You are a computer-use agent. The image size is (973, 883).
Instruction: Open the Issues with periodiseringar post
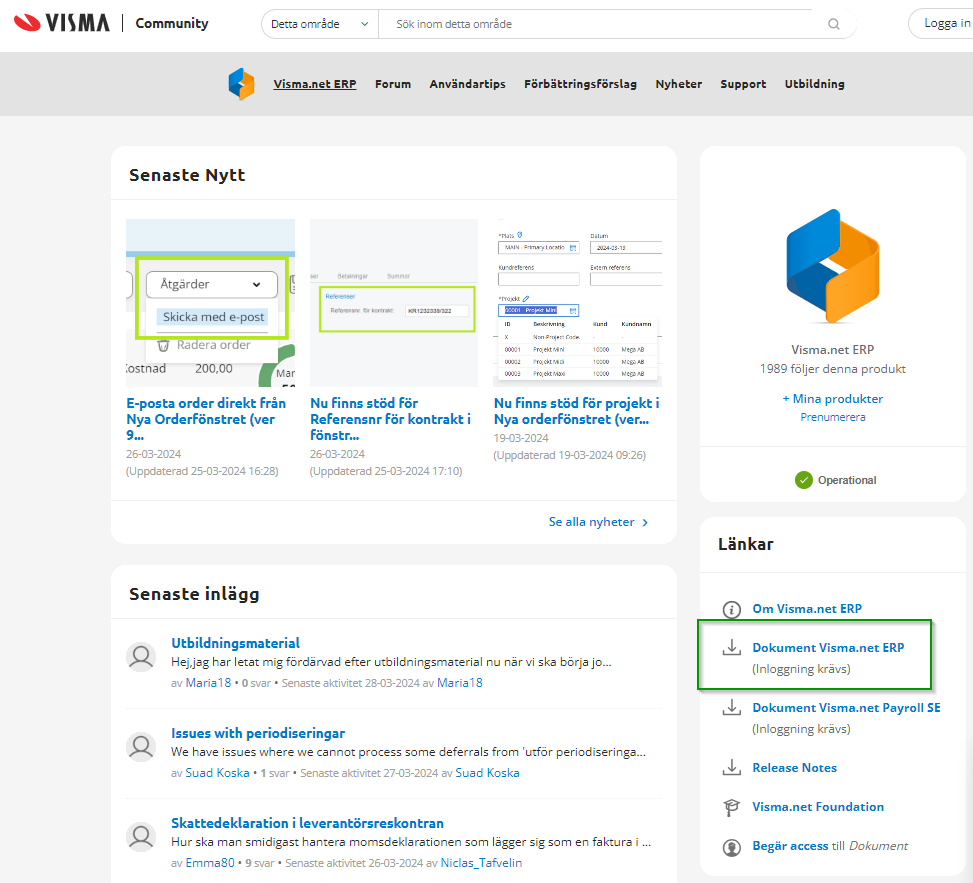[258, 733]
